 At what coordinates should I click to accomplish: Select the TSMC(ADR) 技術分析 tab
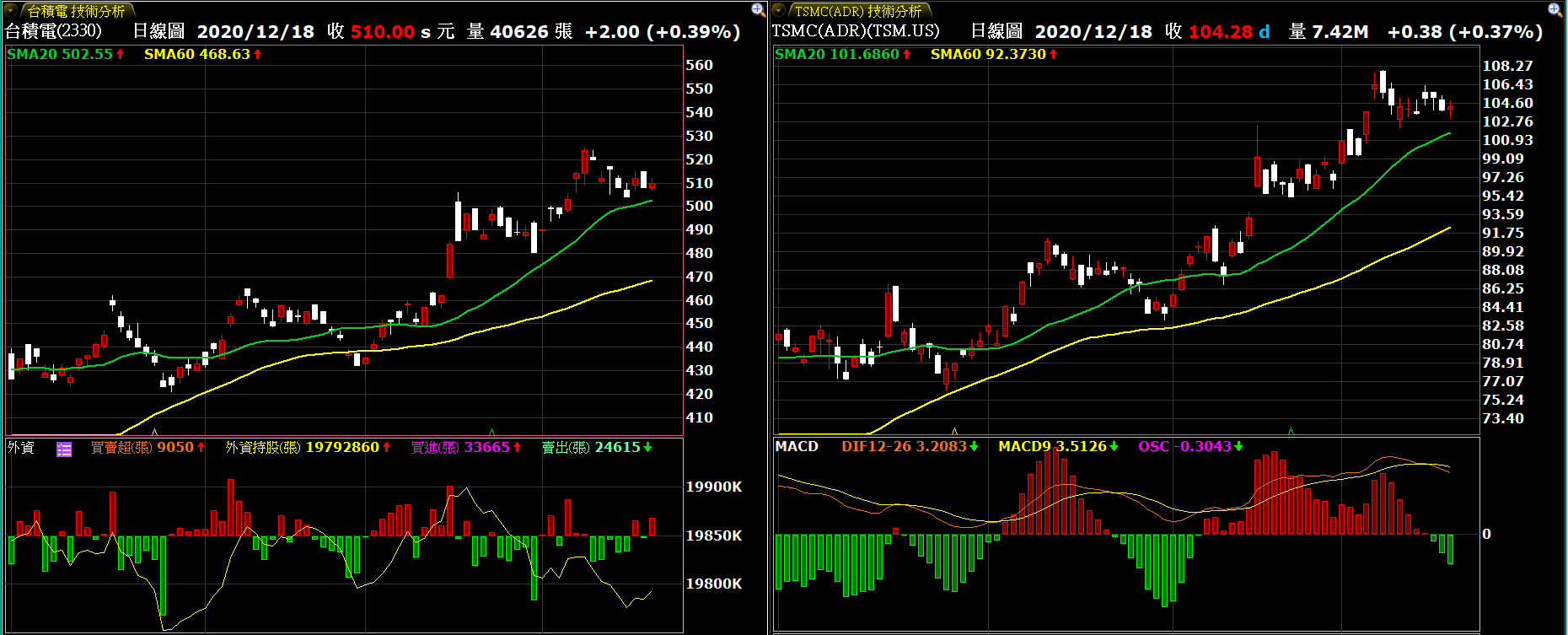coord(859,11)
